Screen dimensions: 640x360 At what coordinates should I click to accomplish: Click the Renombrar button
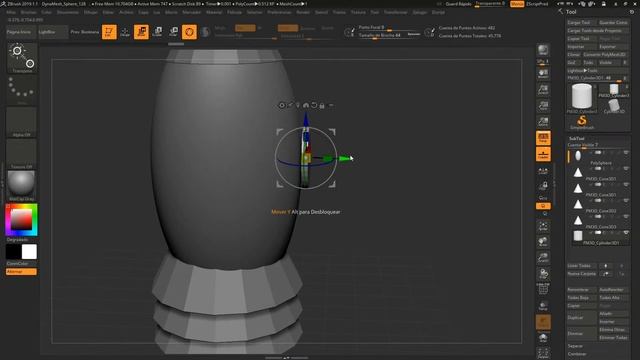coord(581,290)
